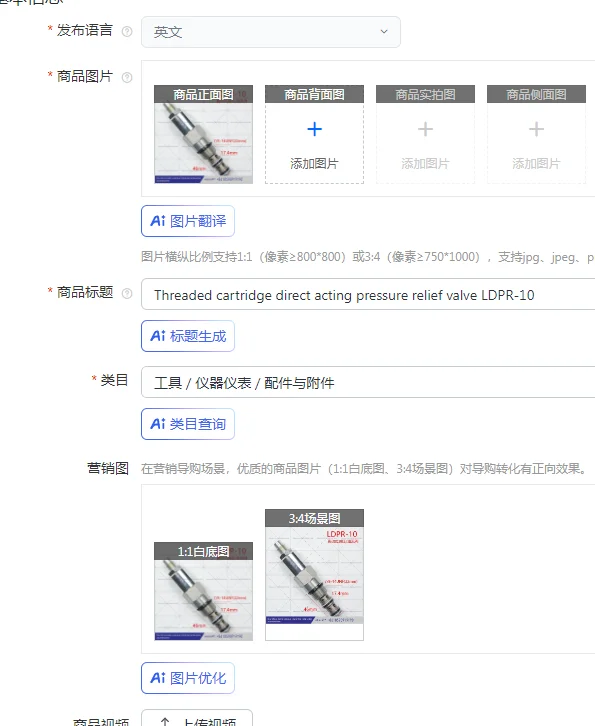This screenshot has height=726, width=595.
Task: Click the 上传视频 upload button
Action: pos(197,718)
